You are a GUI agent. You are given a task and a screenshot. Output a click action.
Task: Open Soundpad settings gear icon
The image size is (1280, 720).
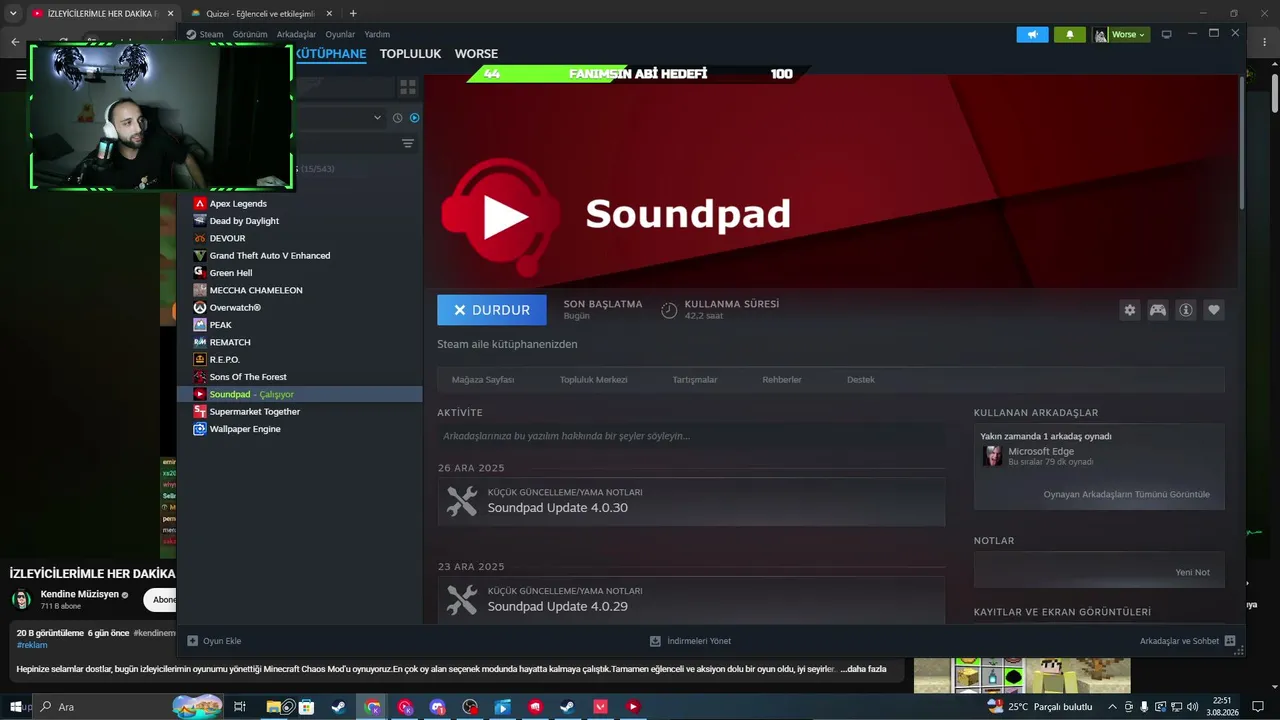[x=1130, y=310]
